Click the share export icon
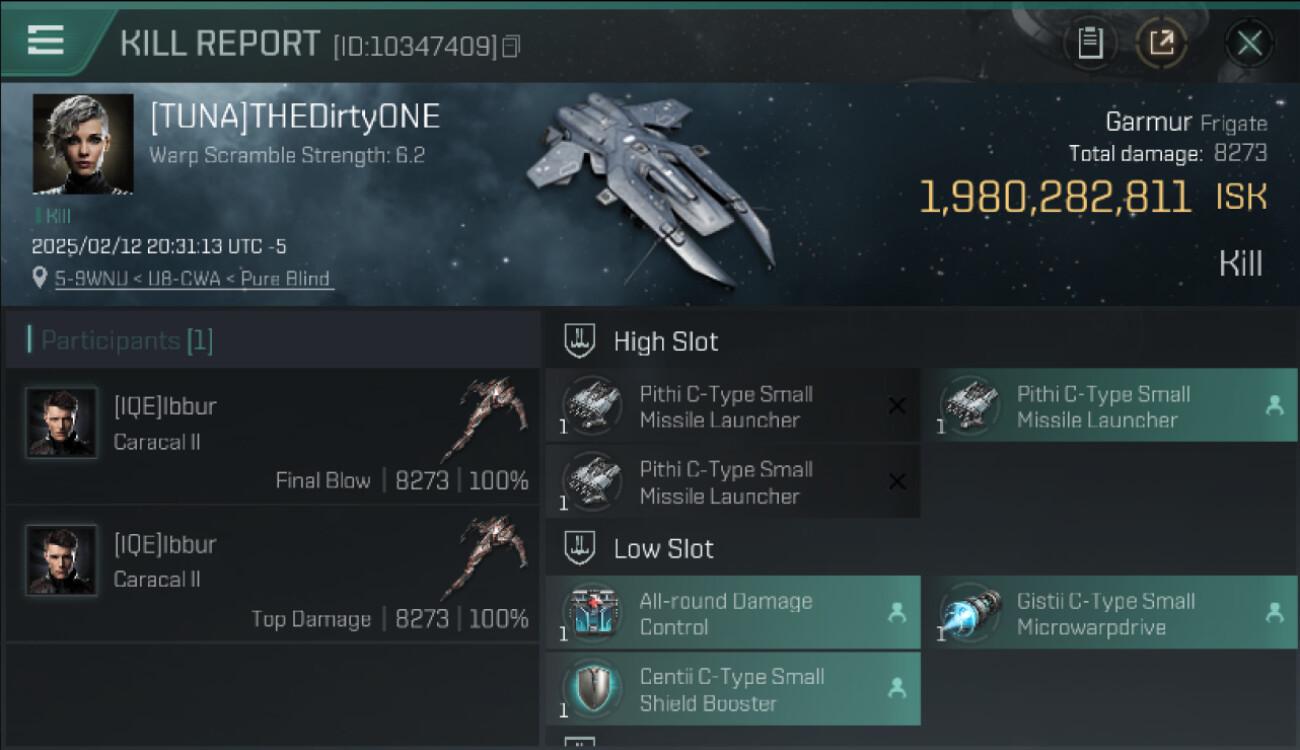 [1161, 43]
